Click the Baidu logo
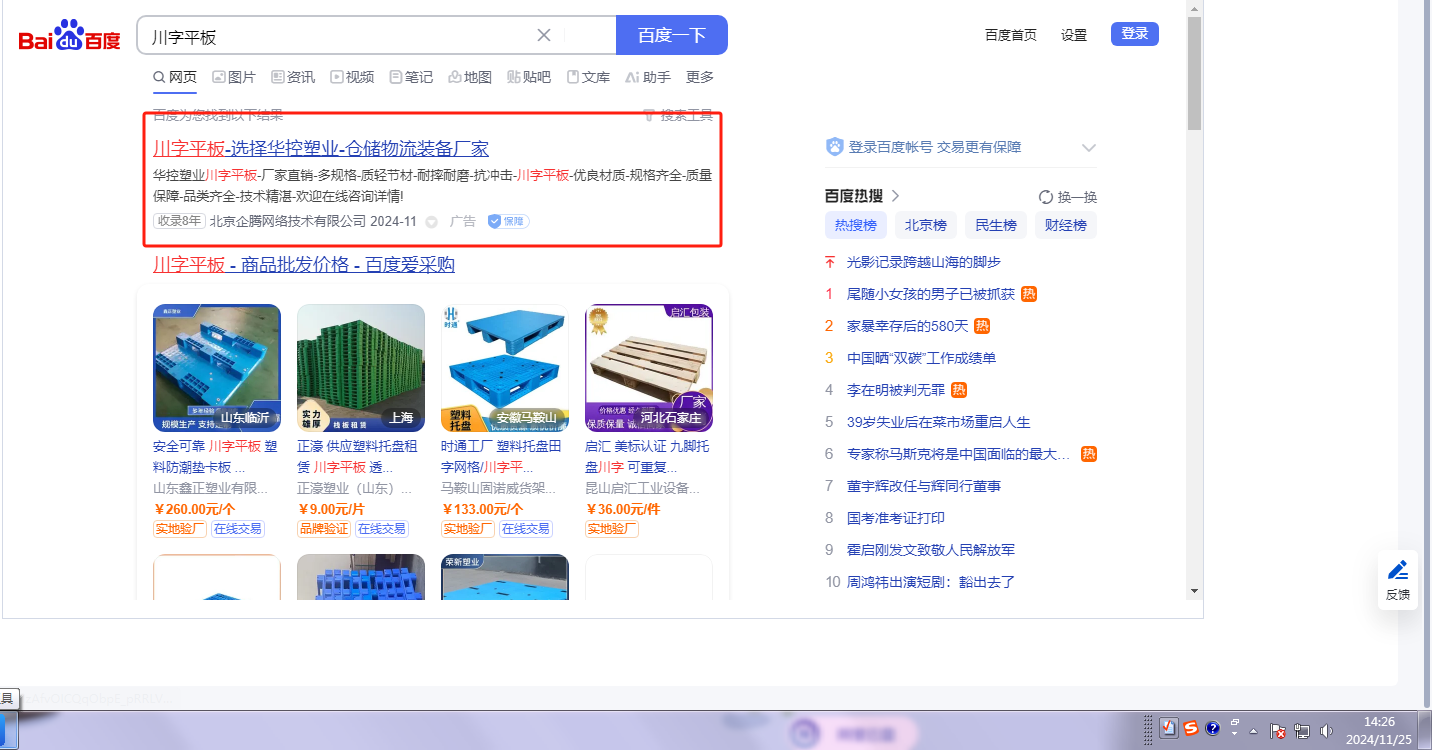 pos(69,37)
